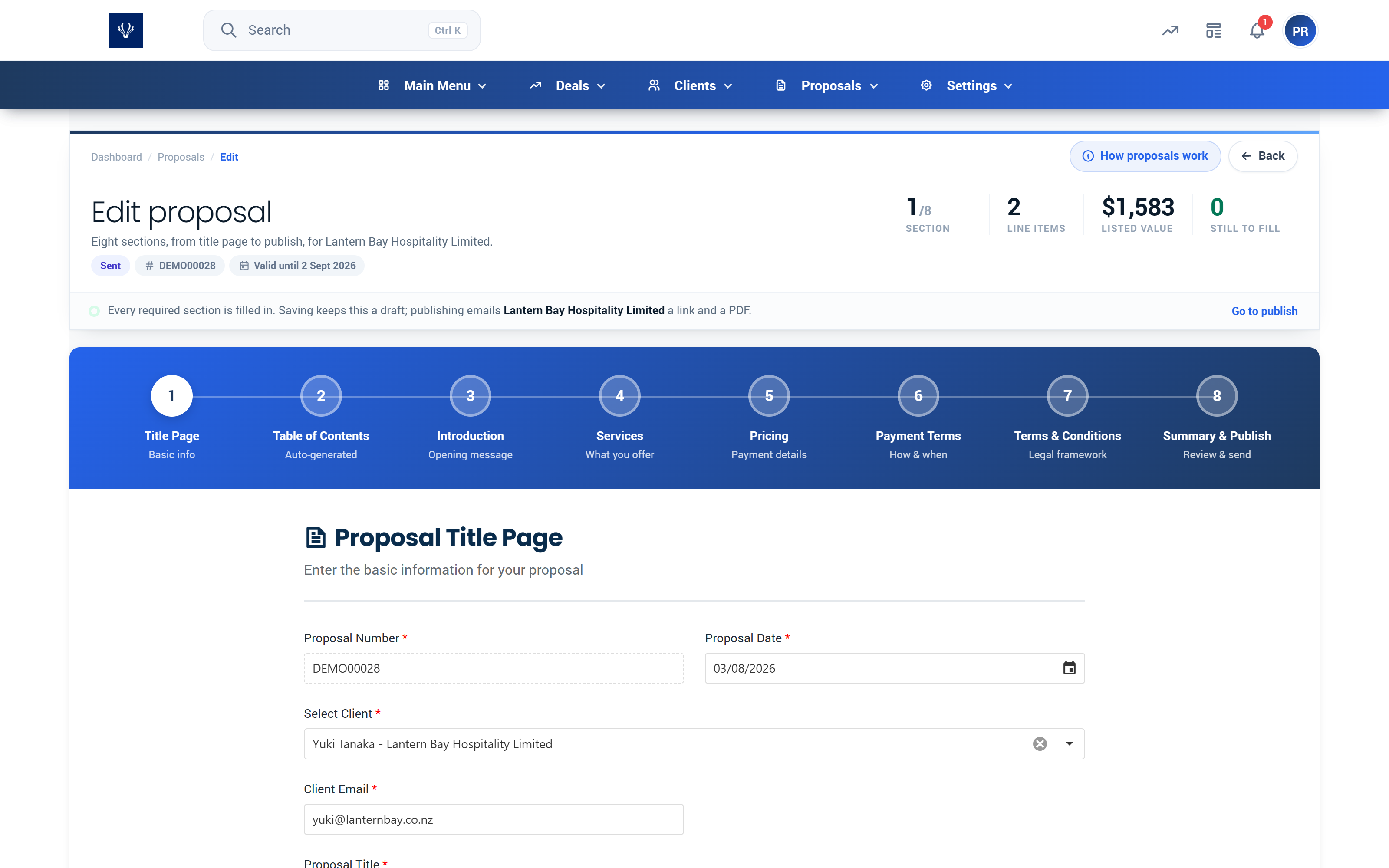This screenshot has width=1389, height=868.
Task: Expand the Settings dropdown chevron
Action: pos(1008,86)
